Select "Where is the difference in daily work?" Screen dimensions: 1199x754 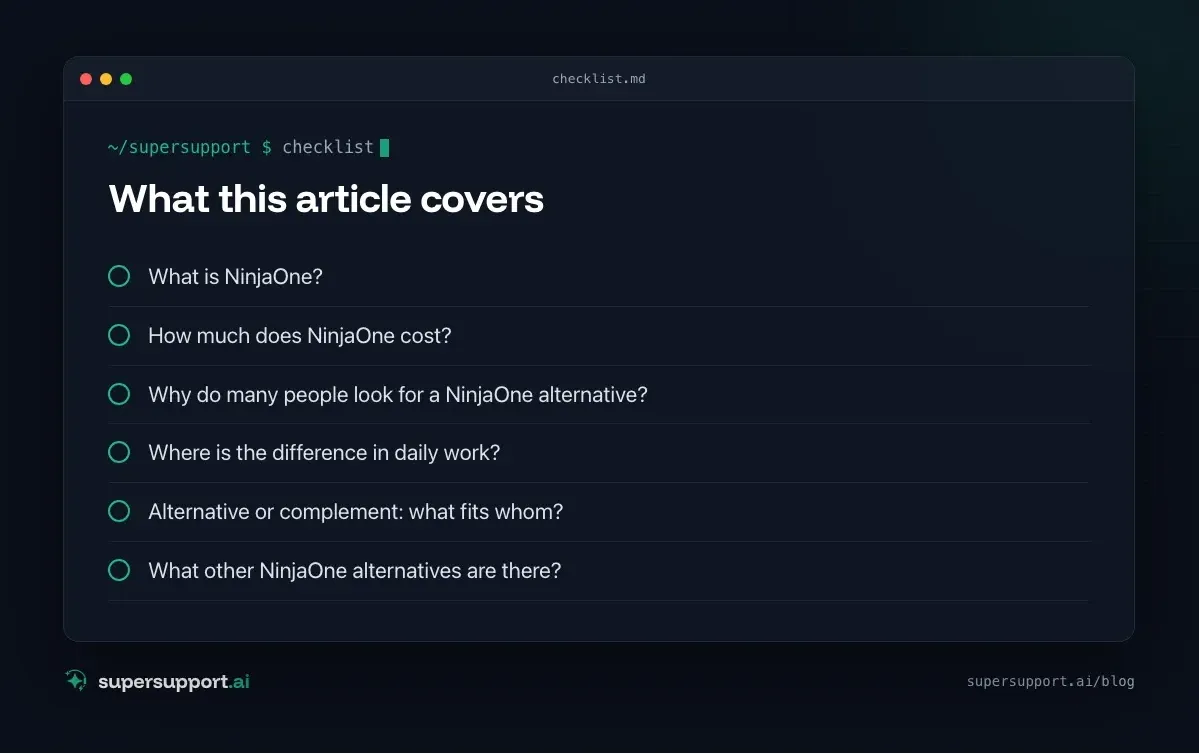(324, 453)
